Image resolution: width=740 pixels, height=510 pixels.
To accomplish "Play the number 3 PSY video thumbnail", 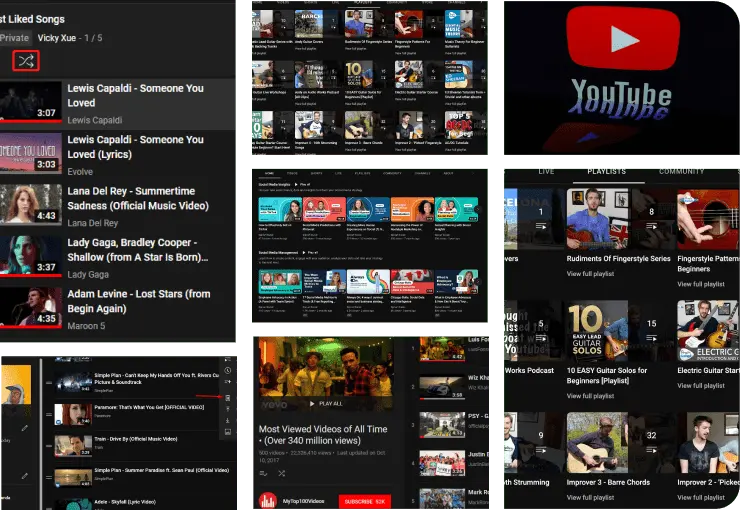I will click(x=442, y=425).
